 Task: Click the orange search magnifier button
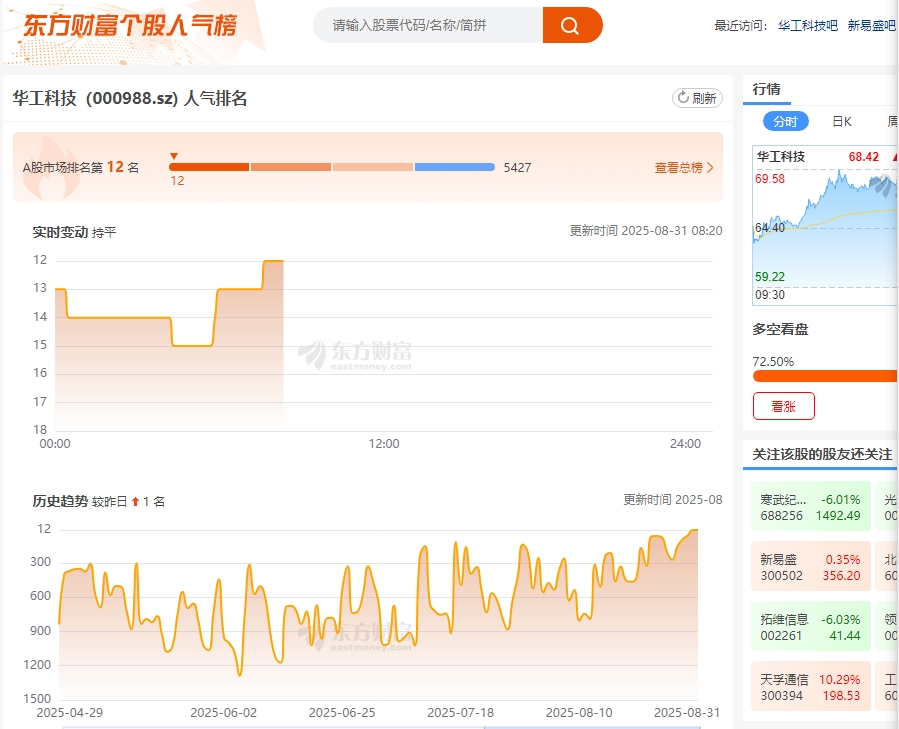point(572,25)
